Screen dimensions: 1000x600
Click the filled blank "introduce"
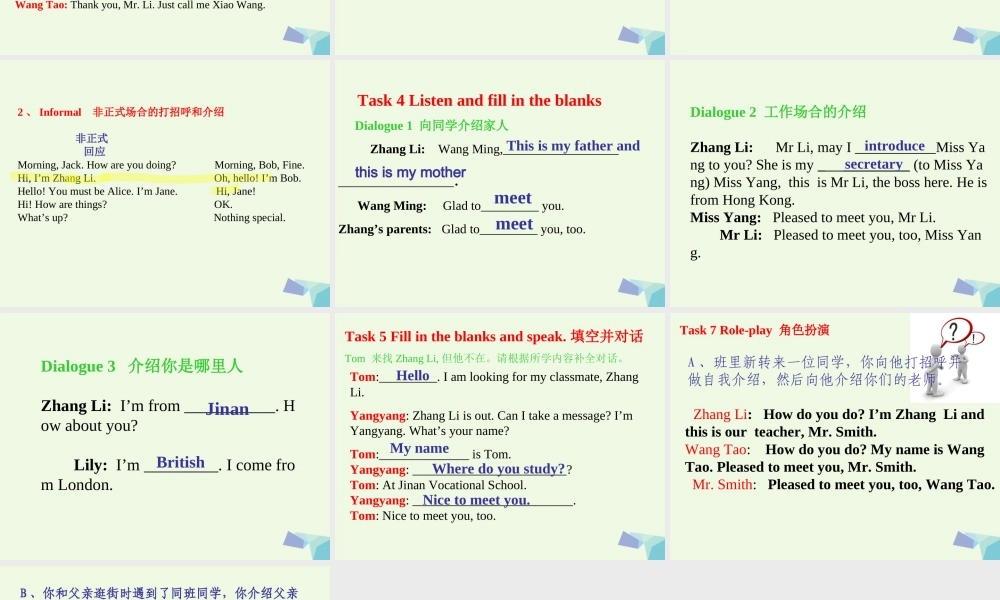(894, 146)
